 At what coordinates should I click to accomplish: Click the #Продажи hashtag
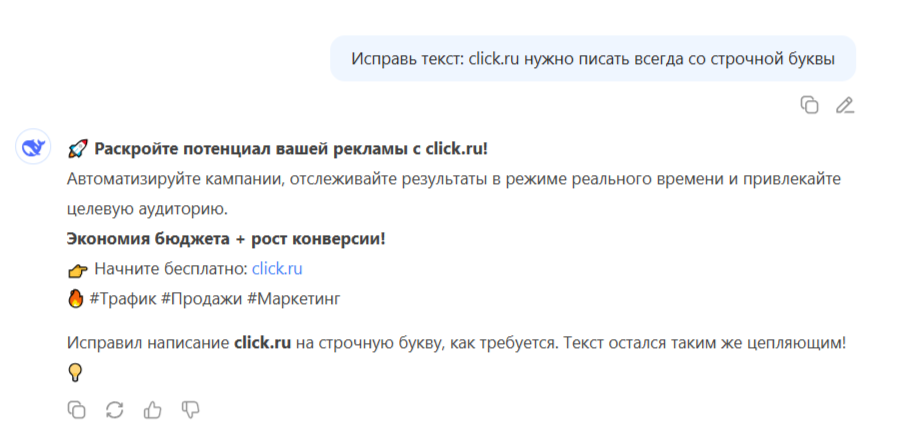(201, 299)
